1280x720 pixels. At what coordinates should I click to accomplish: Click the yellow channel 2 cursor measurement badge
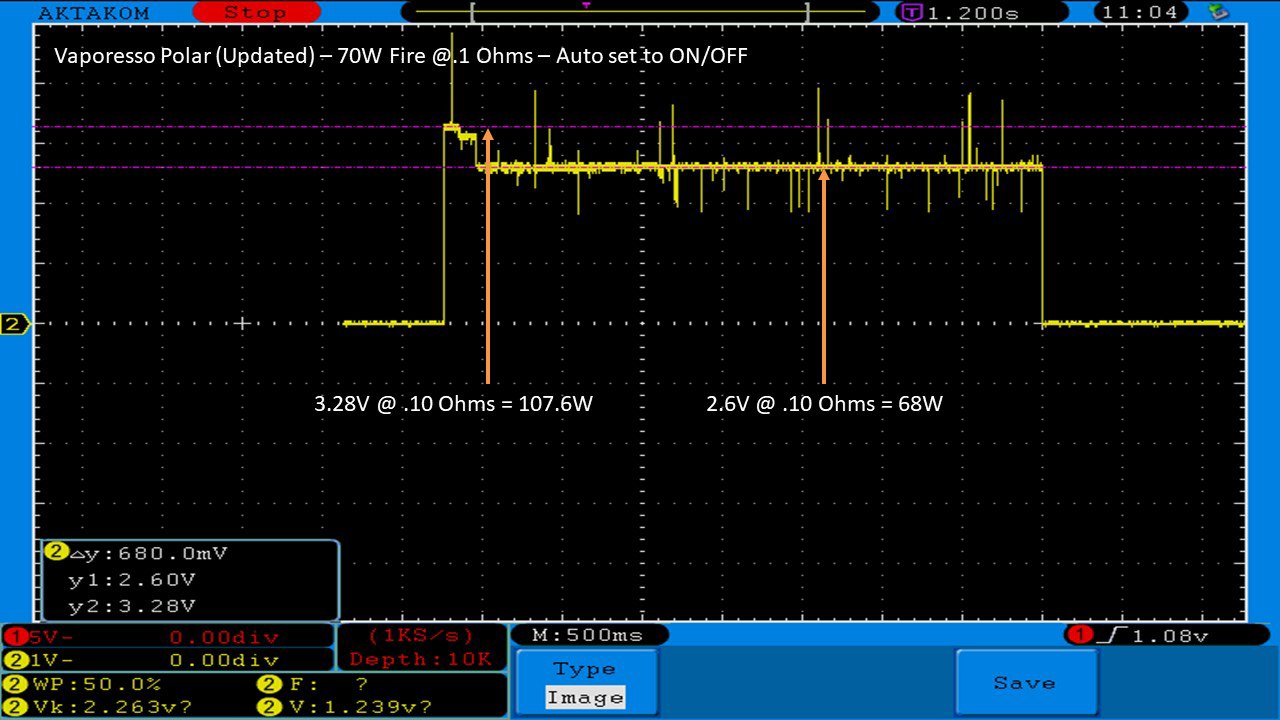pyautogui.click(x=56, y=552)
